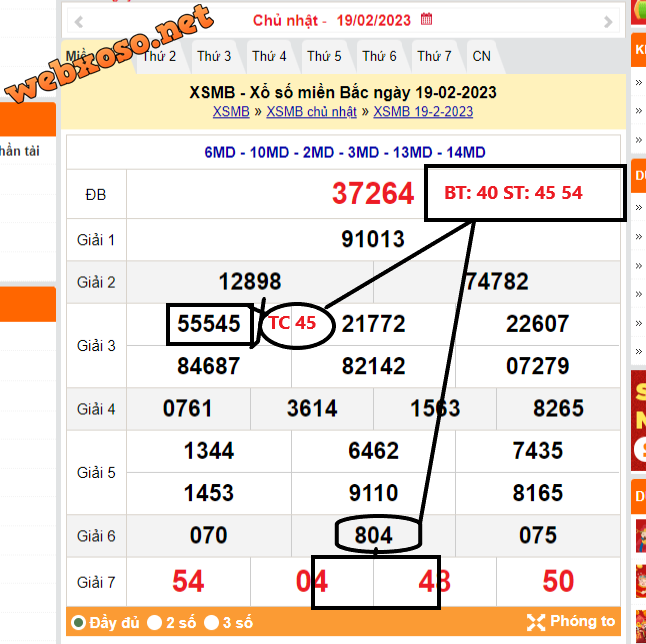Image resolution: width=646 pixels, height=644 pixels.
Task: Open the 'XSMB chủ nhật' link
Action: [x=311, y=112]
